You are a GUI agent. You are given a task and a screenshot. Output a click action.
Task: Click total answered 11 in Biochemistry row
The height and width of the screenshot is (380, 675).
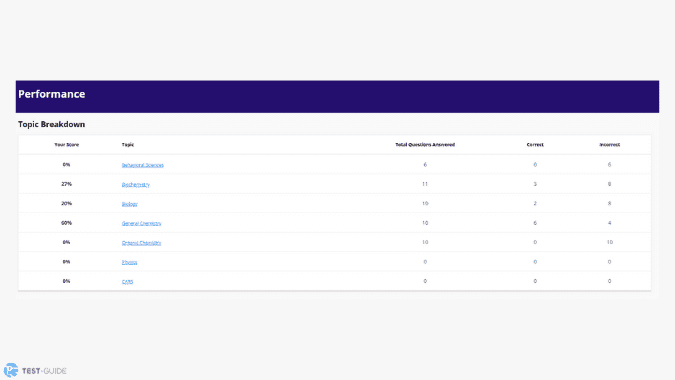coord(425,184)
